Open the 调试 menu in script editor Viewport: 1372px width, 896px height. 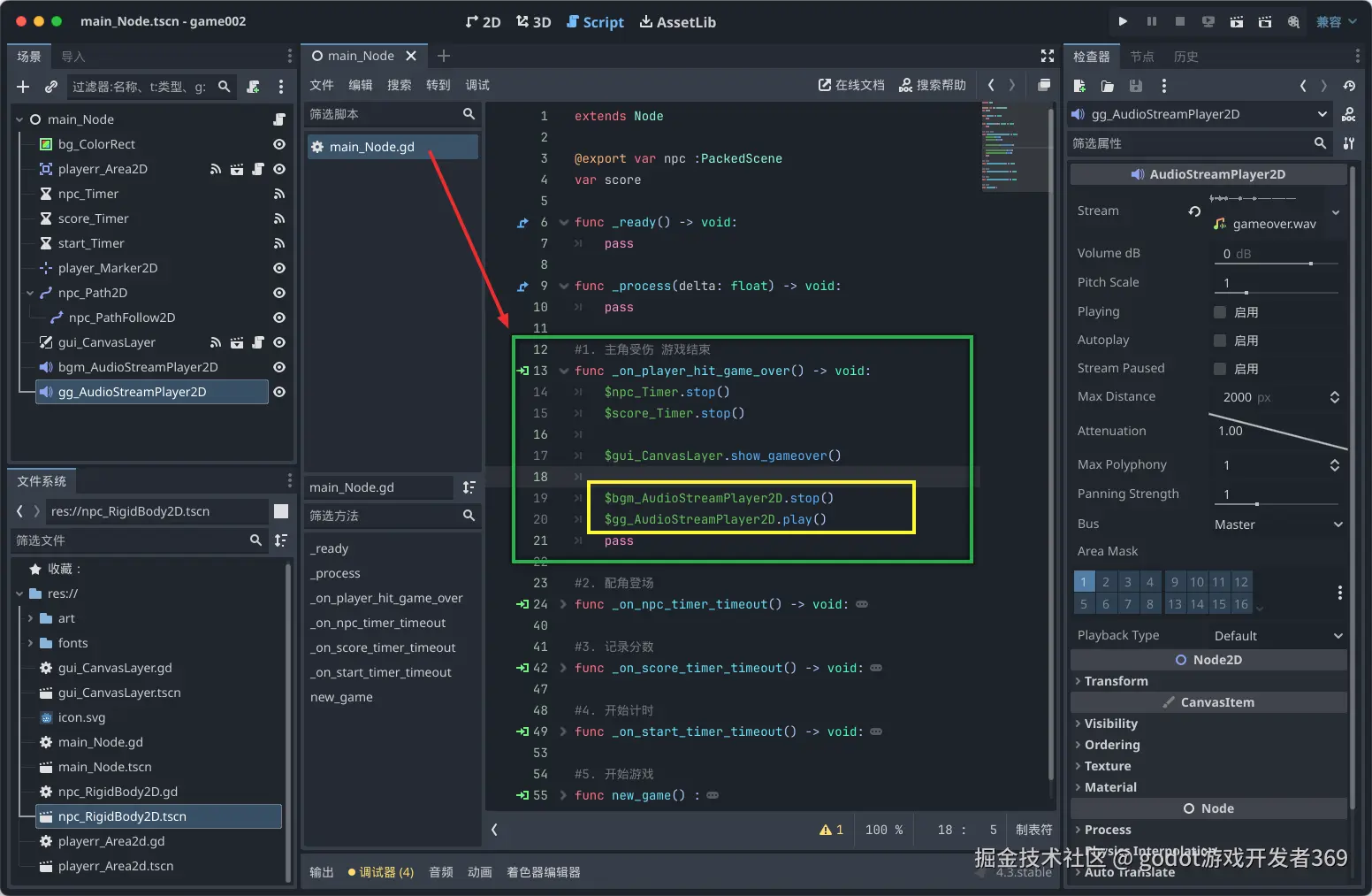[x=477, y=85]
